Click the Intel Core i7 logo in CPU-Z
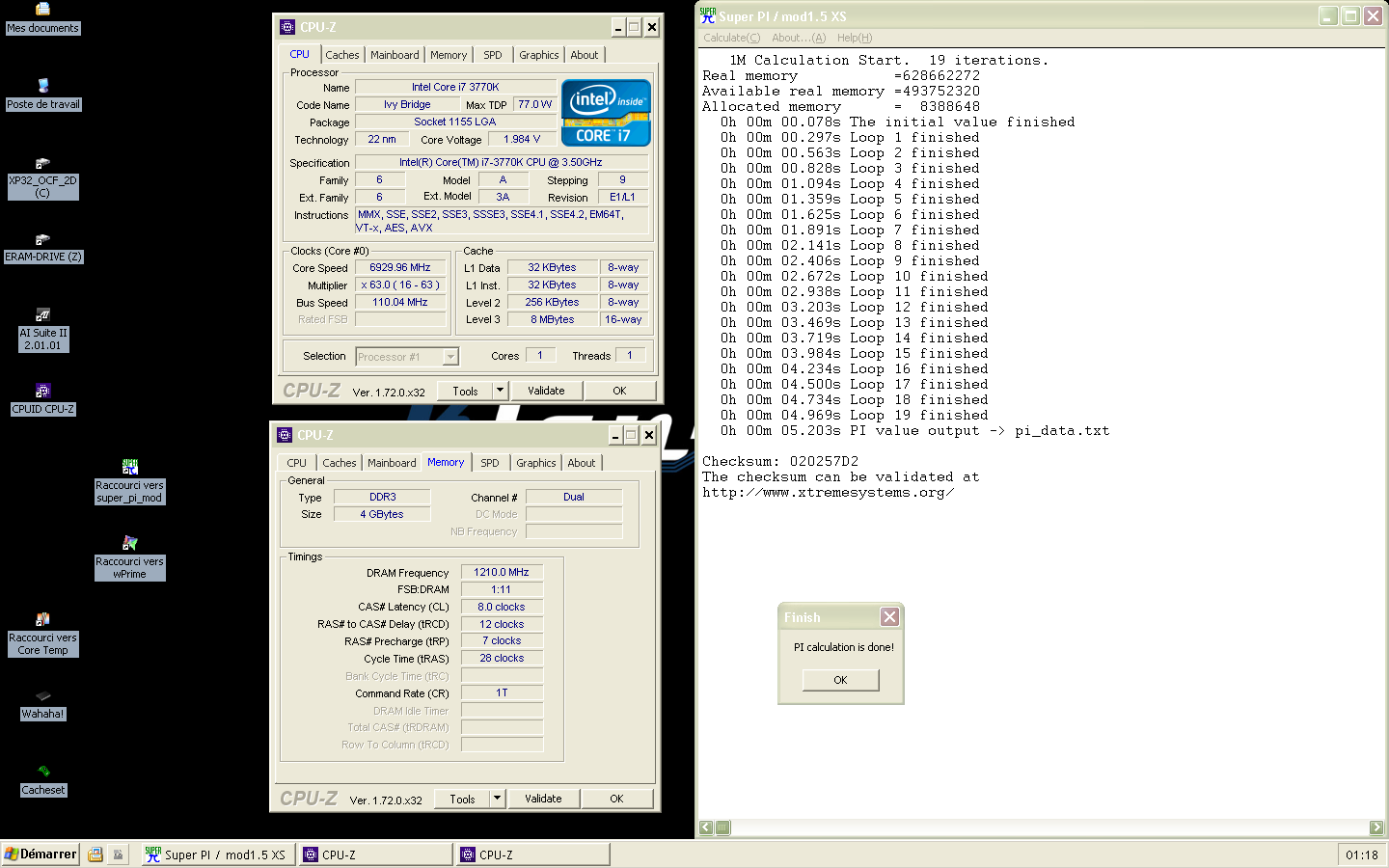1389x868 pixels. point(606,113)
